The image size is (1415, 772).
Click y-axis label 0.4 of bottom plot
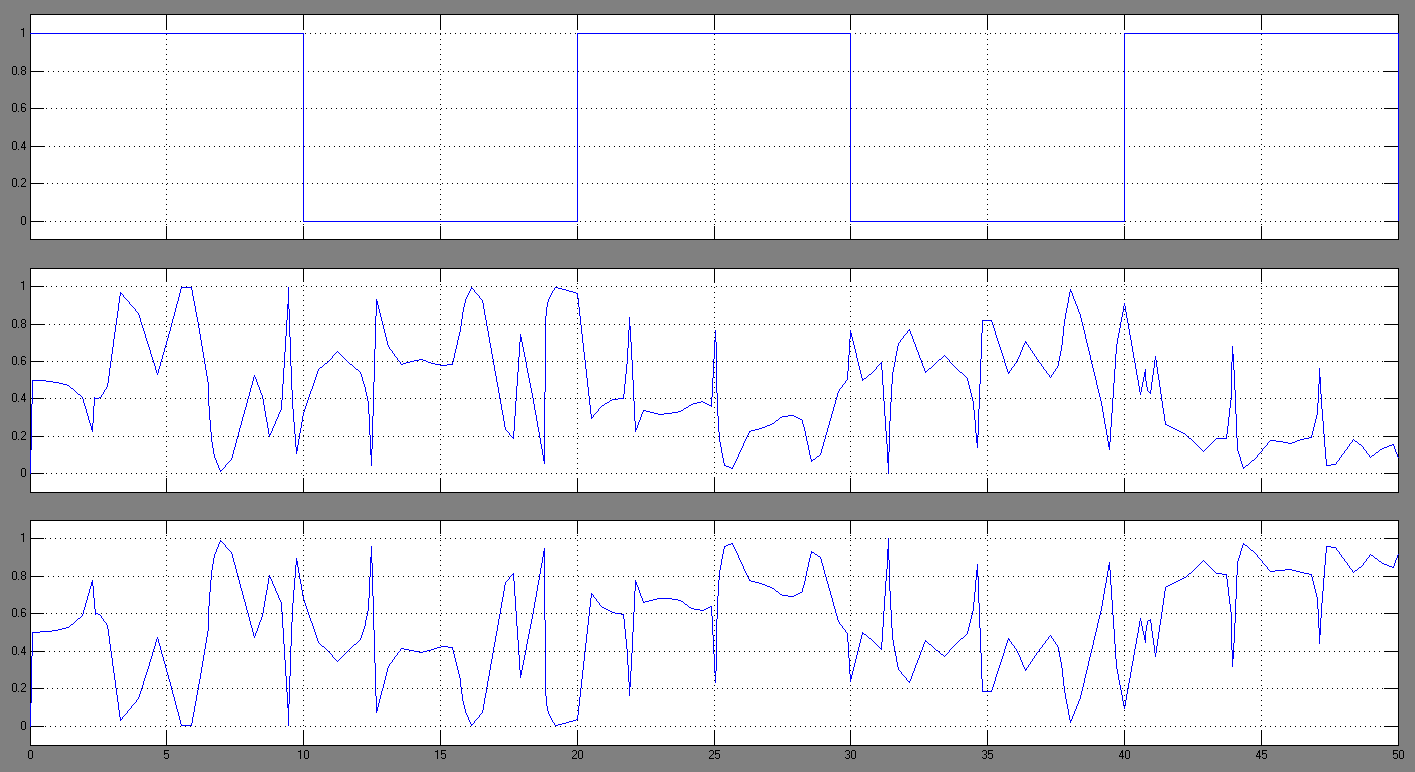tap(18, 651)
